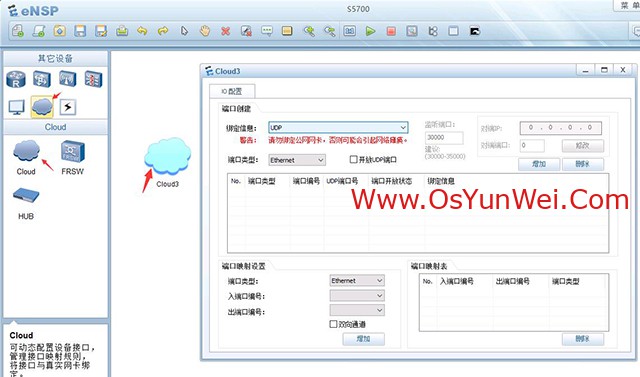Select the router category icon in device panel
This screenshot has height=377, width=640.
[16, 79]
